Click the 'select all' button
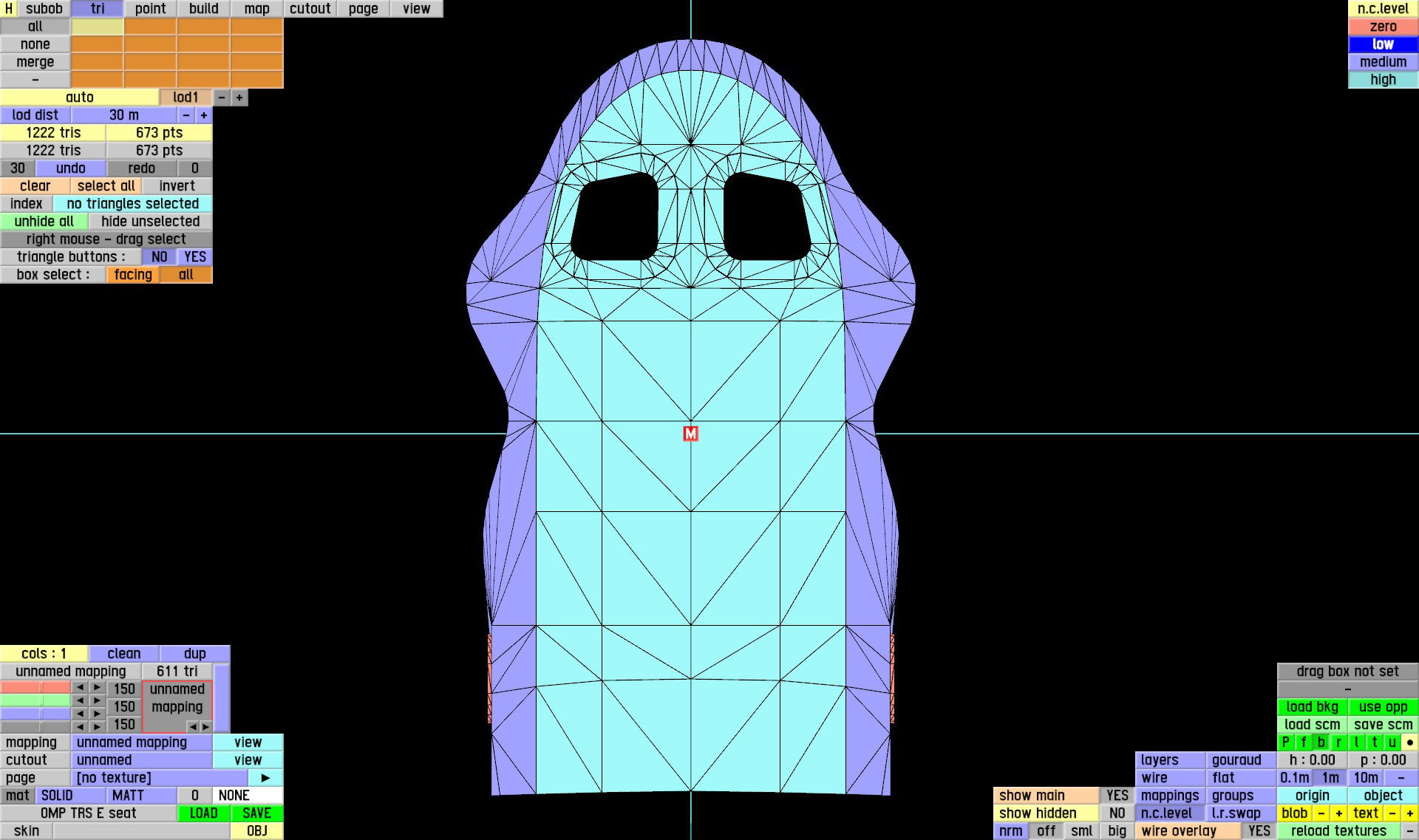This screenshot has height=840, width=1419. (106, 186)
